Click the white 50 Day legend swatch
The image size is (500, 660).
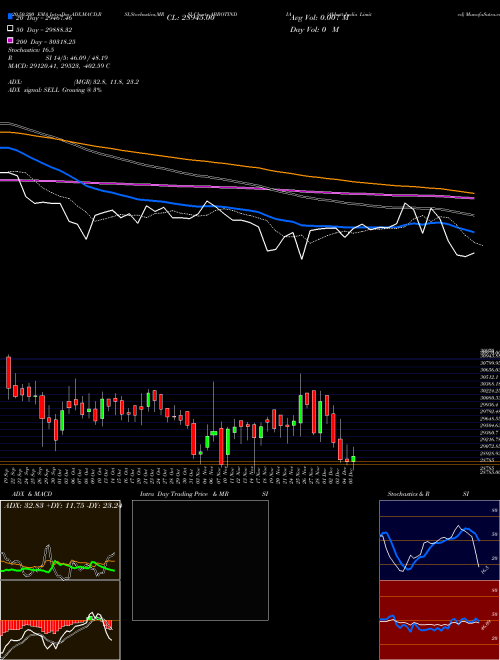point(10,29)
